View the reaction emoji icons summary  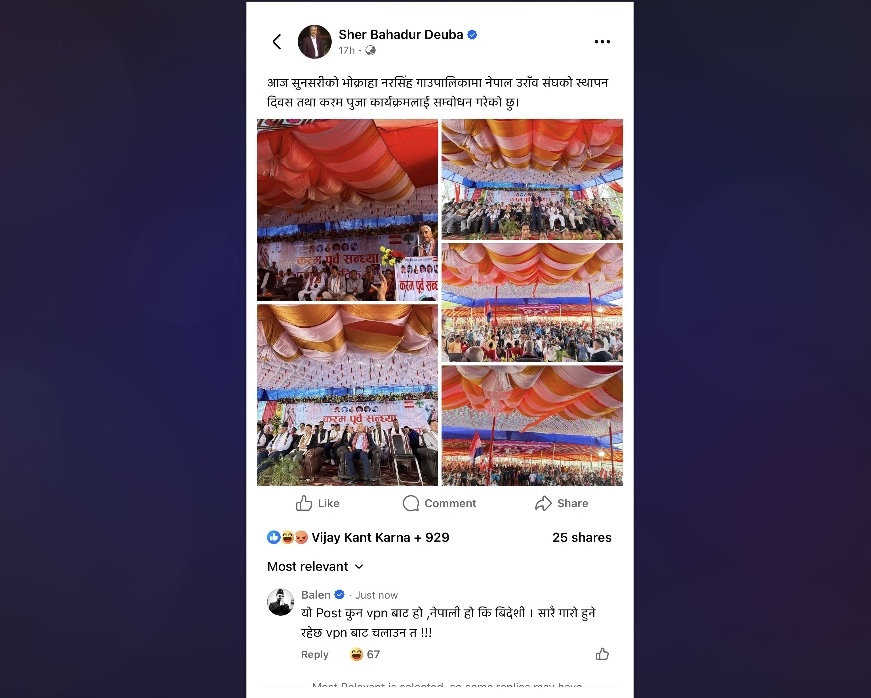pos(287,538)
